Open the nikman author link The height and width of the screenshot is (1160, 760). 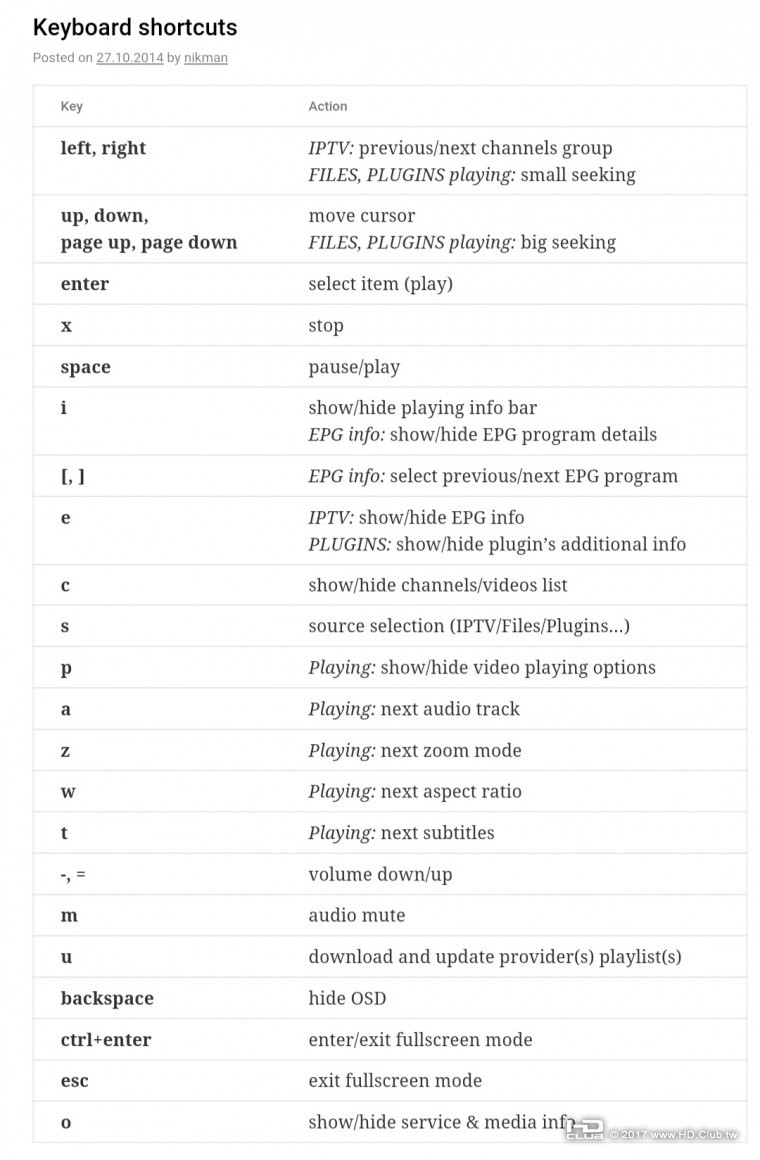(206, 58)
